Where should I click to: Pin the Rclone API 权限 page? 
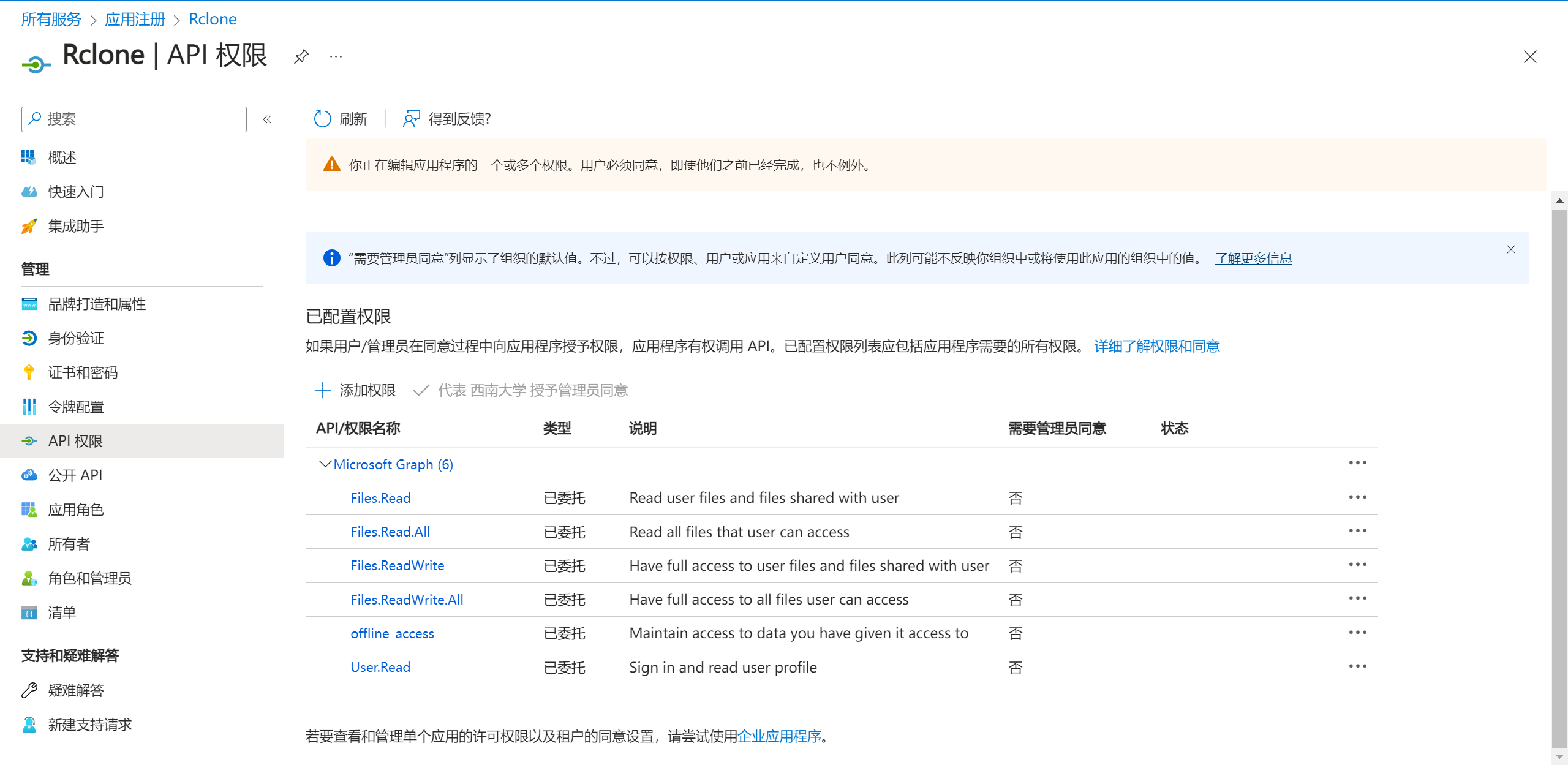coord(301,56)
